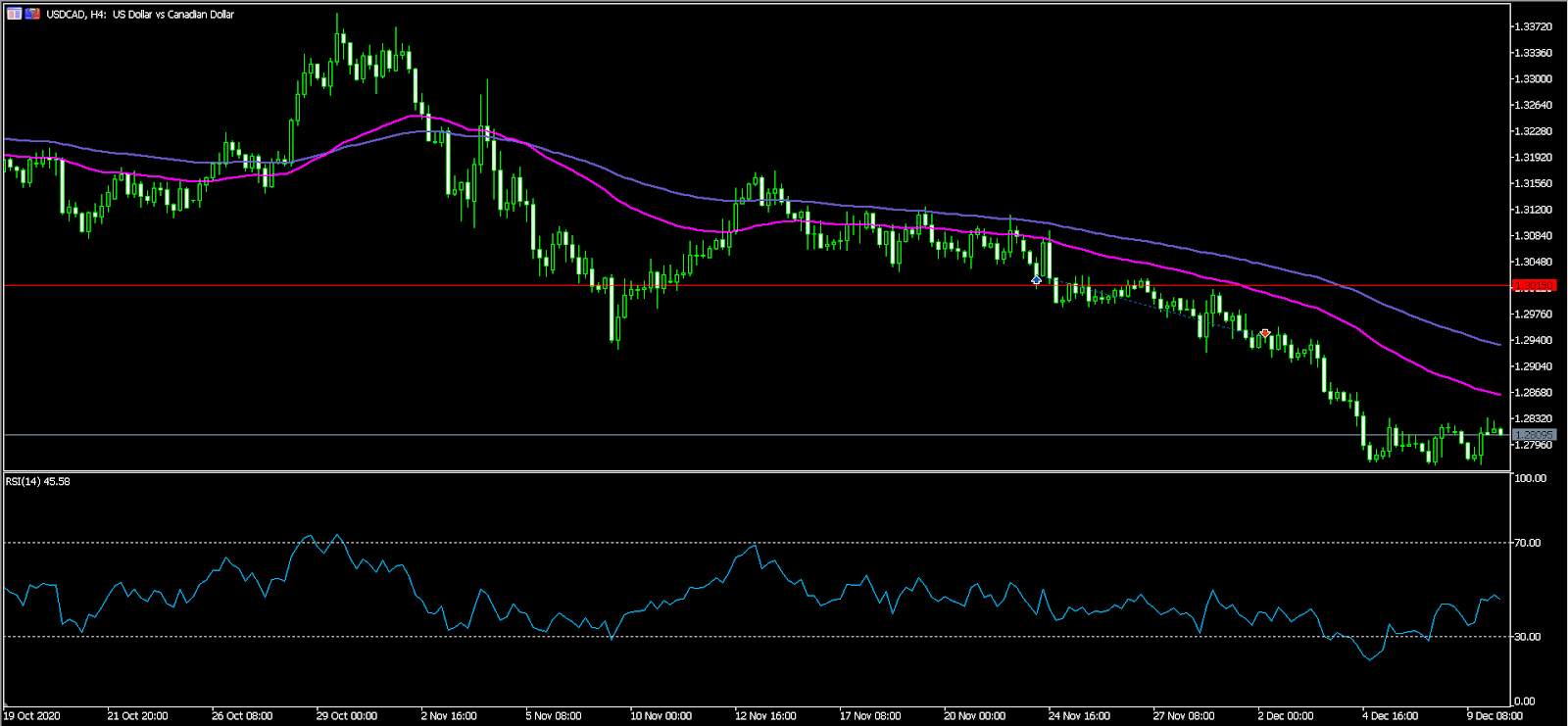This screenshot has width=1568, height=726.
Task: Select the blue buy entry arrow marker
Action: tap(1036, 281)
